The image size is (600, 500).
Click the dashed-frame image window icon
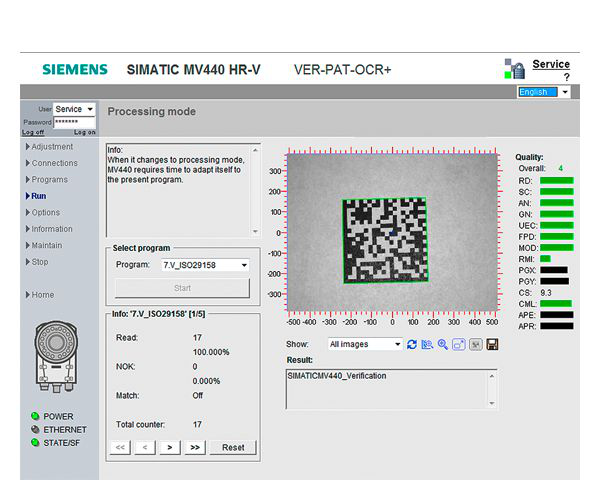click(459, 344)
